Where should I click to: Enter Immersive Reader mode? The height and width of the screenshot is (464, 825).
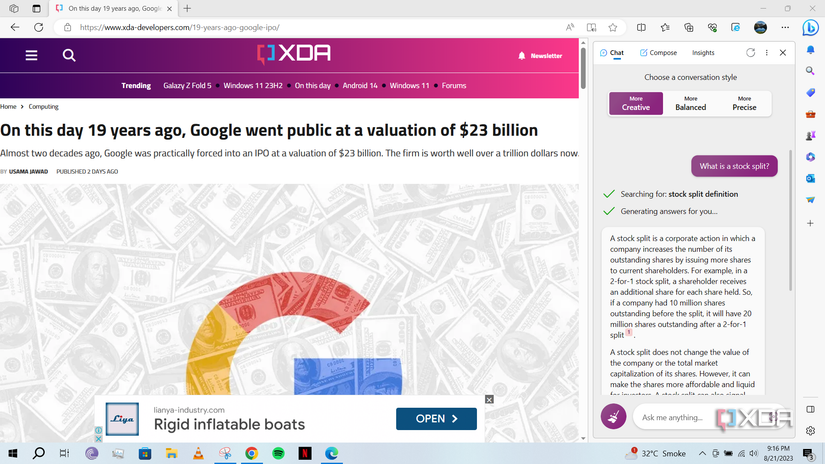click(x=591, y=27)
